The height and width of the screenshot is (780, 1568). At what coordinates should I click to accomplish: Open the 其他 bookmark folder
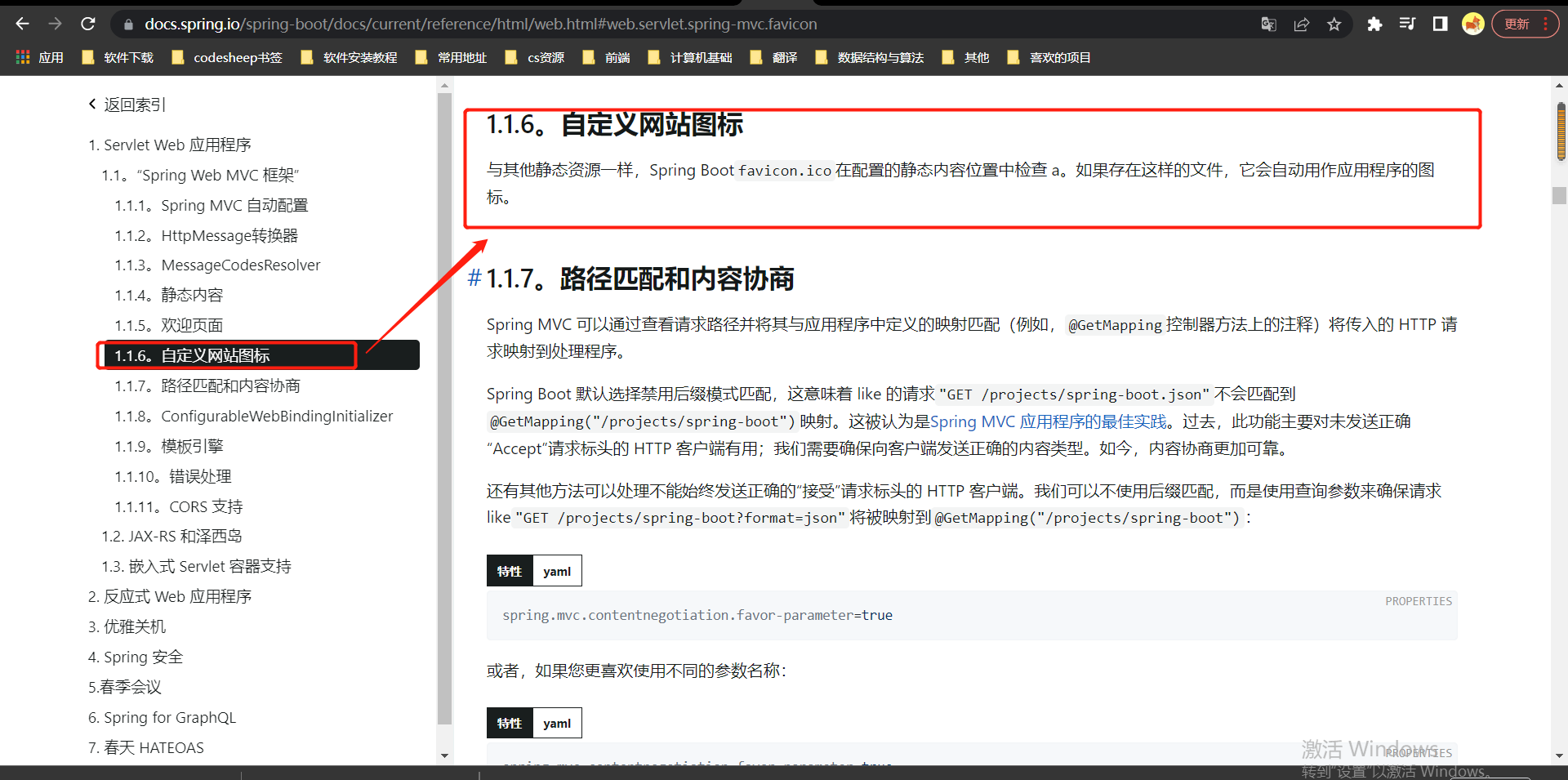coord(966,57)
